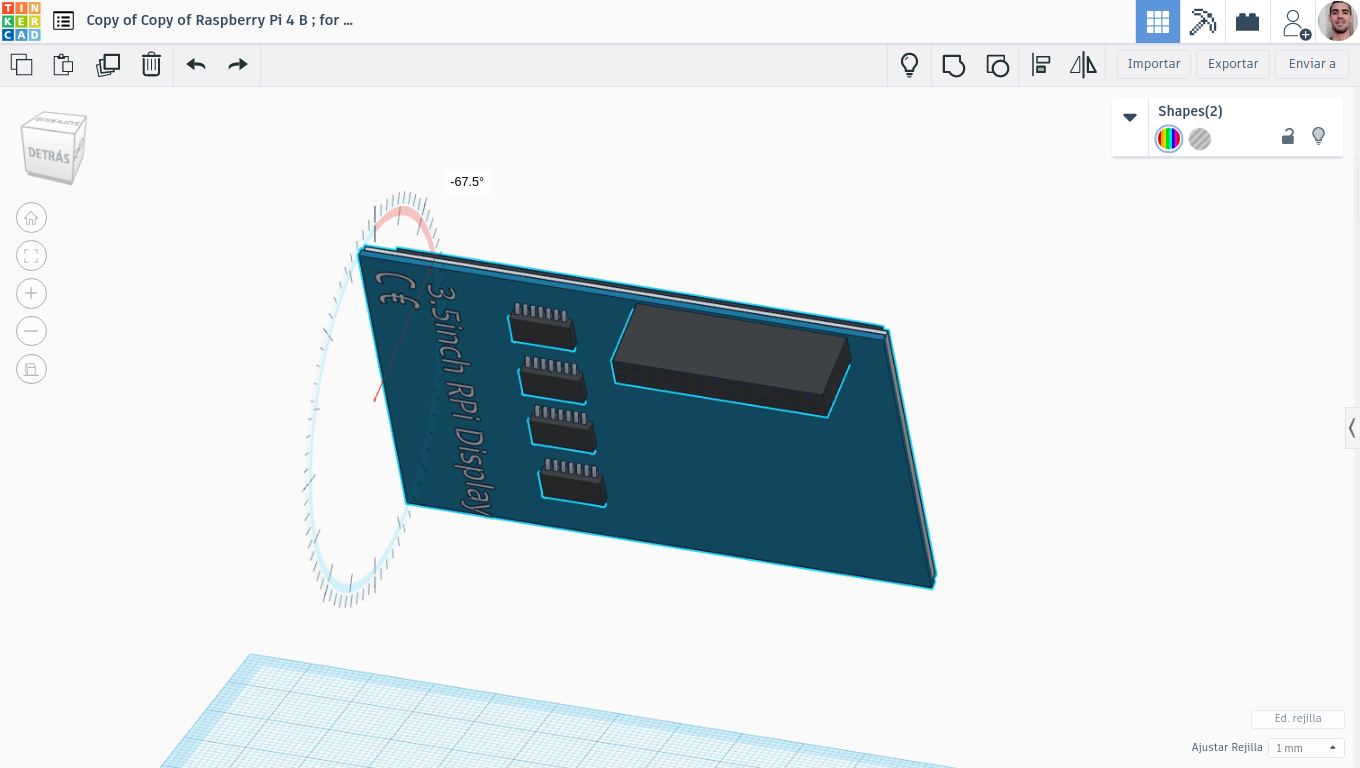The width and height of the screenshot is (1360, 768).
Task: Delete the selected shapes with the trash icon
Action: click(x=151, y=65)
